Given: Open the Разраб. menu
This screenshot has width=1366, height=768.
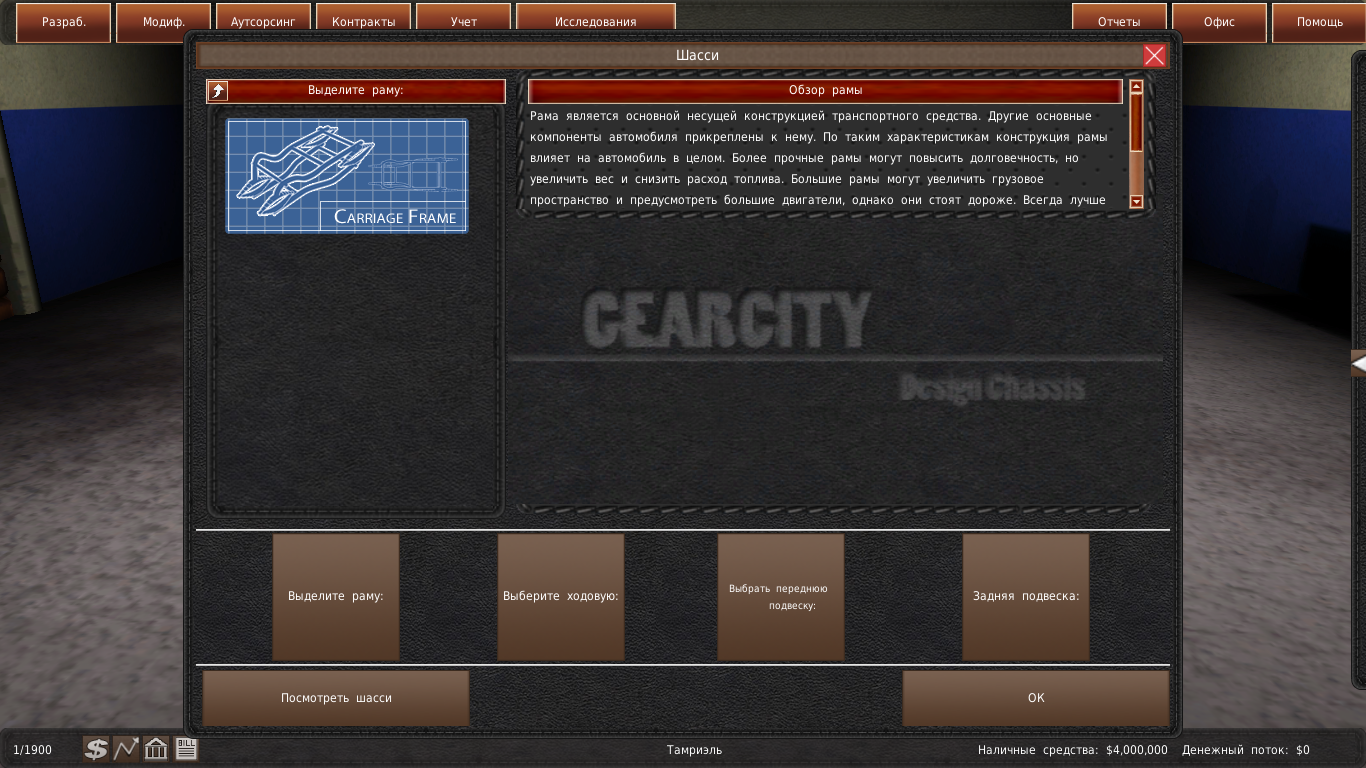Looking at the screenshot, I should pyautogui.click(x=64, y=22).
